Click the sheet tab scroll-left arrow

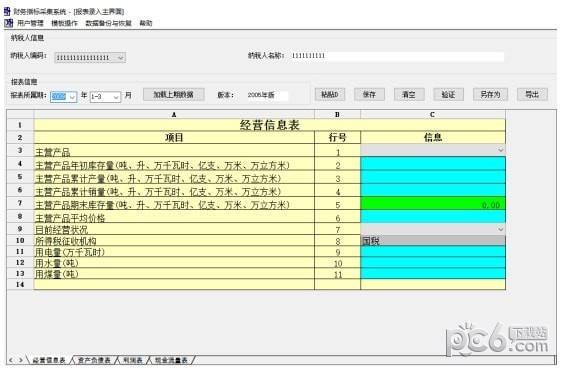click(11, 360)
